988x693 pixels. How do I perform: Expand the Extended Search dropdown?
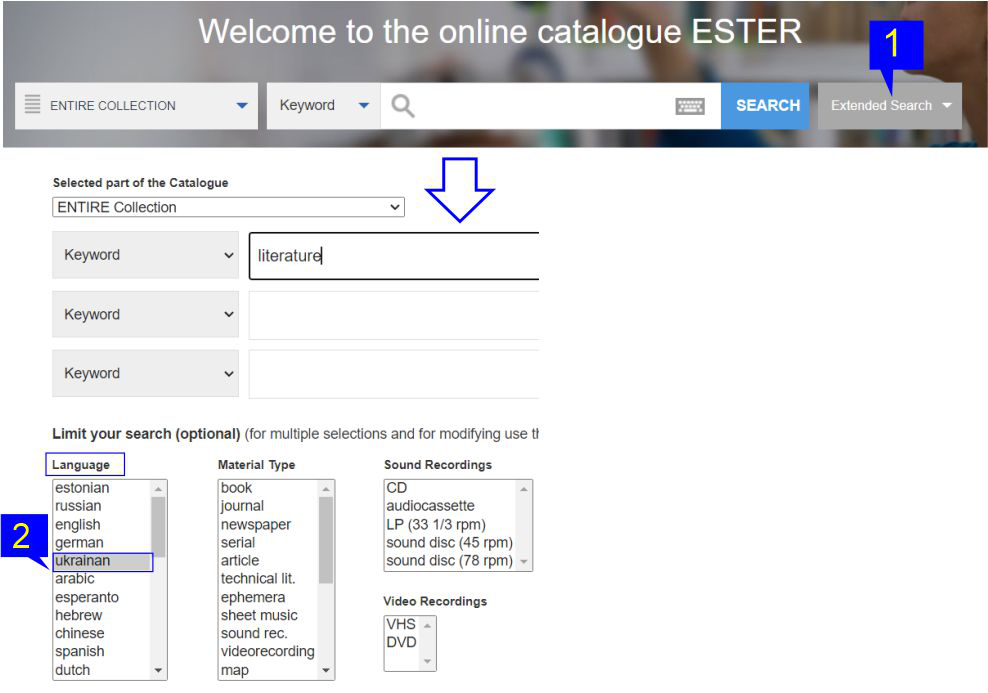click(x=889, y=106)
